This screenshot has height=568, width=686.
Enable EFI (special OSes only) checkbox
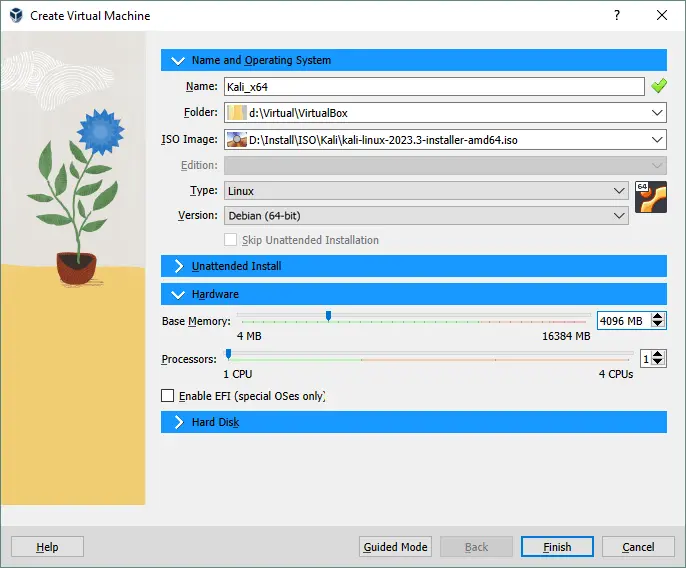coord(168,396)
